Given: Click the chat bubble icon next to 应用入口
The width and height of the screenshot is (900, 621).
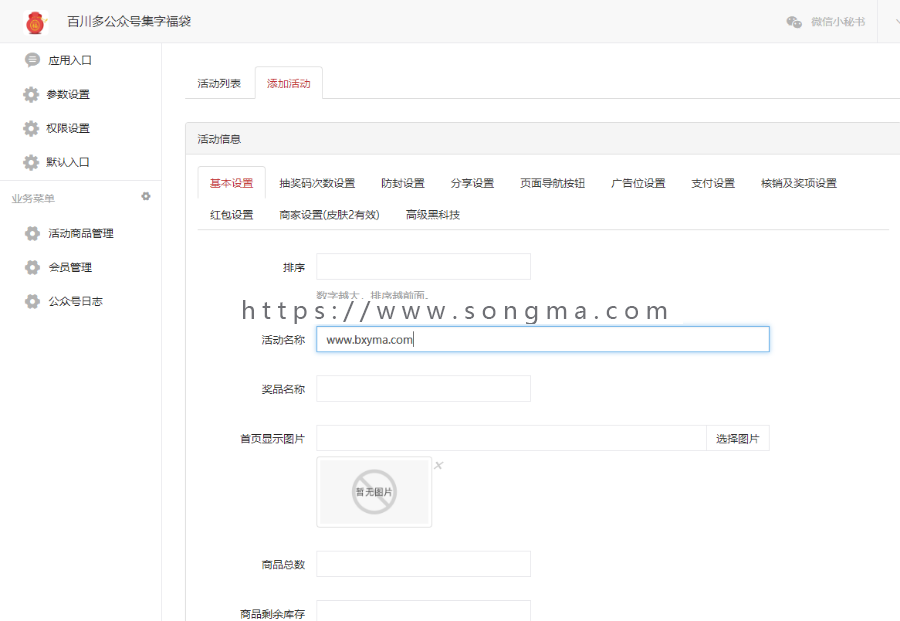Looking at the screenshot, I should (32, 60).
